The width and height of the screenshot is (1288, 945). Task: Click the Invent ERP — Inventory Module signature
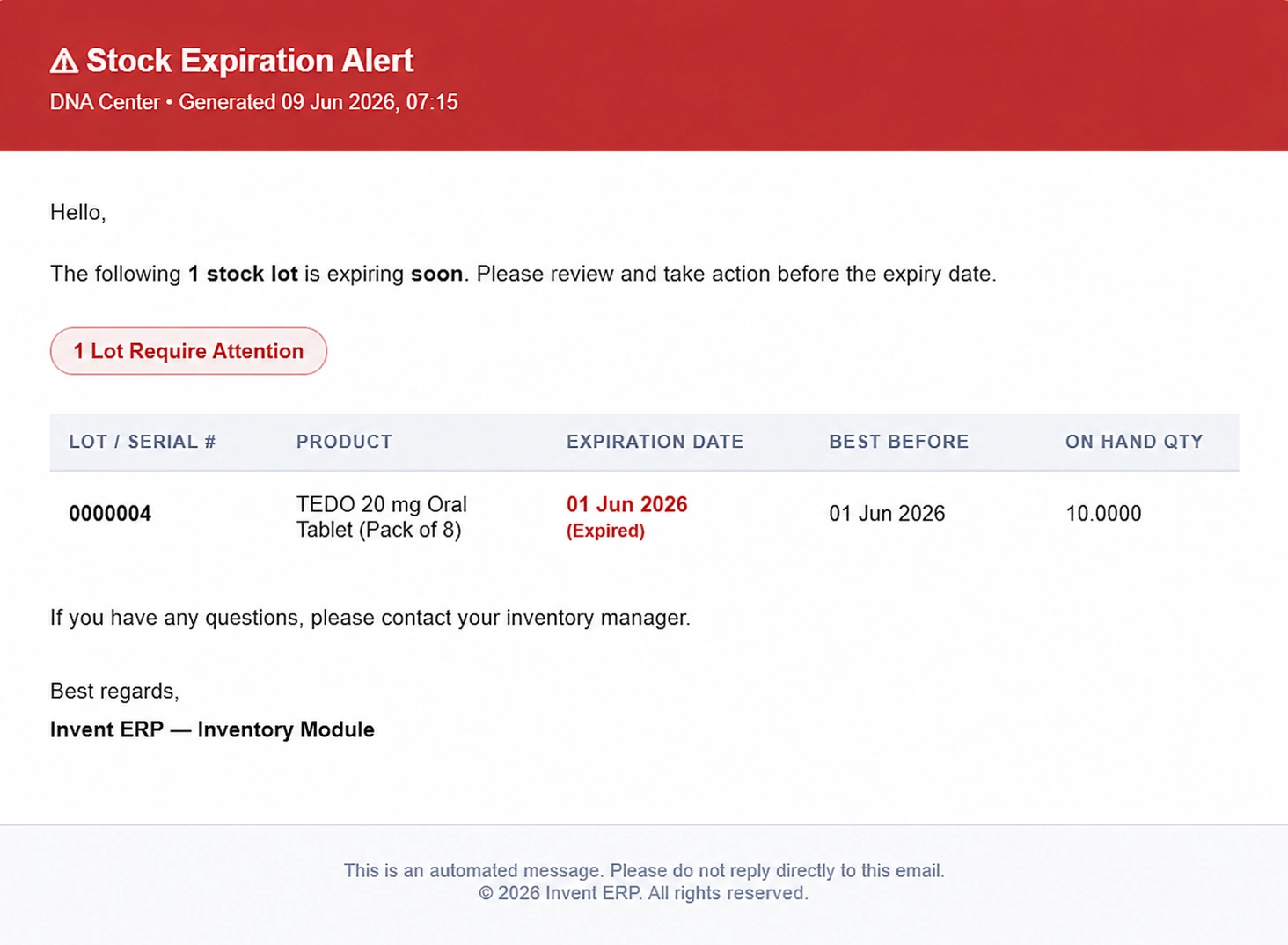coord(212,729)
